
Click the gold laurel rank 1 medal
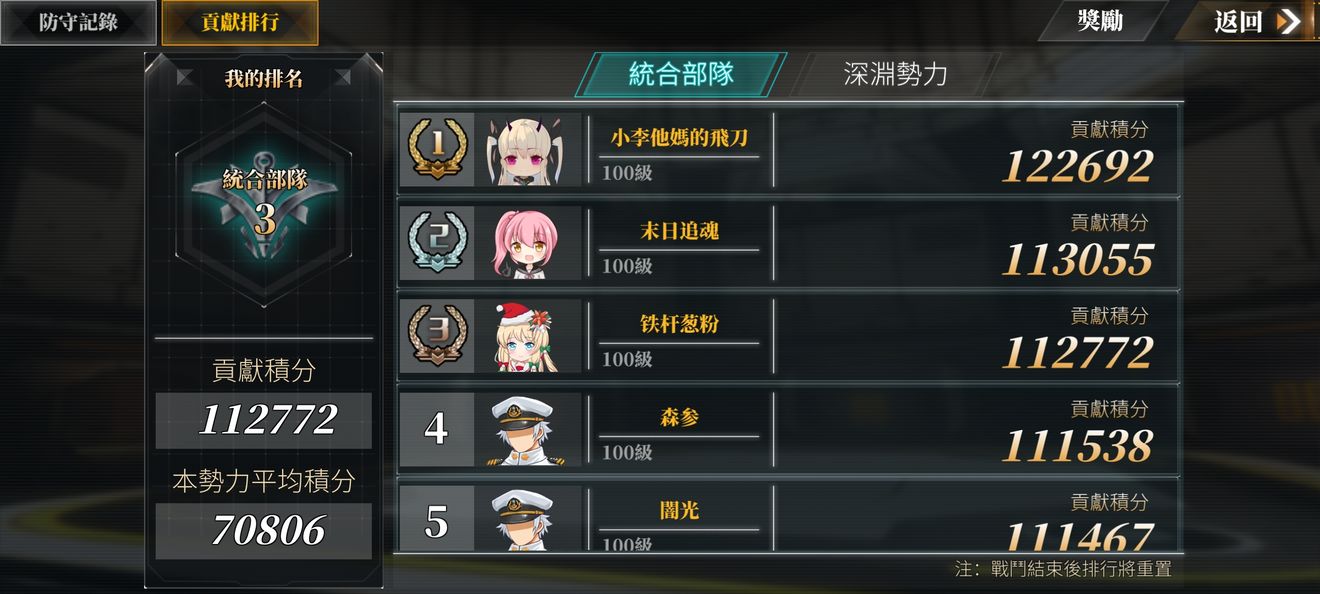coord(437,148)
